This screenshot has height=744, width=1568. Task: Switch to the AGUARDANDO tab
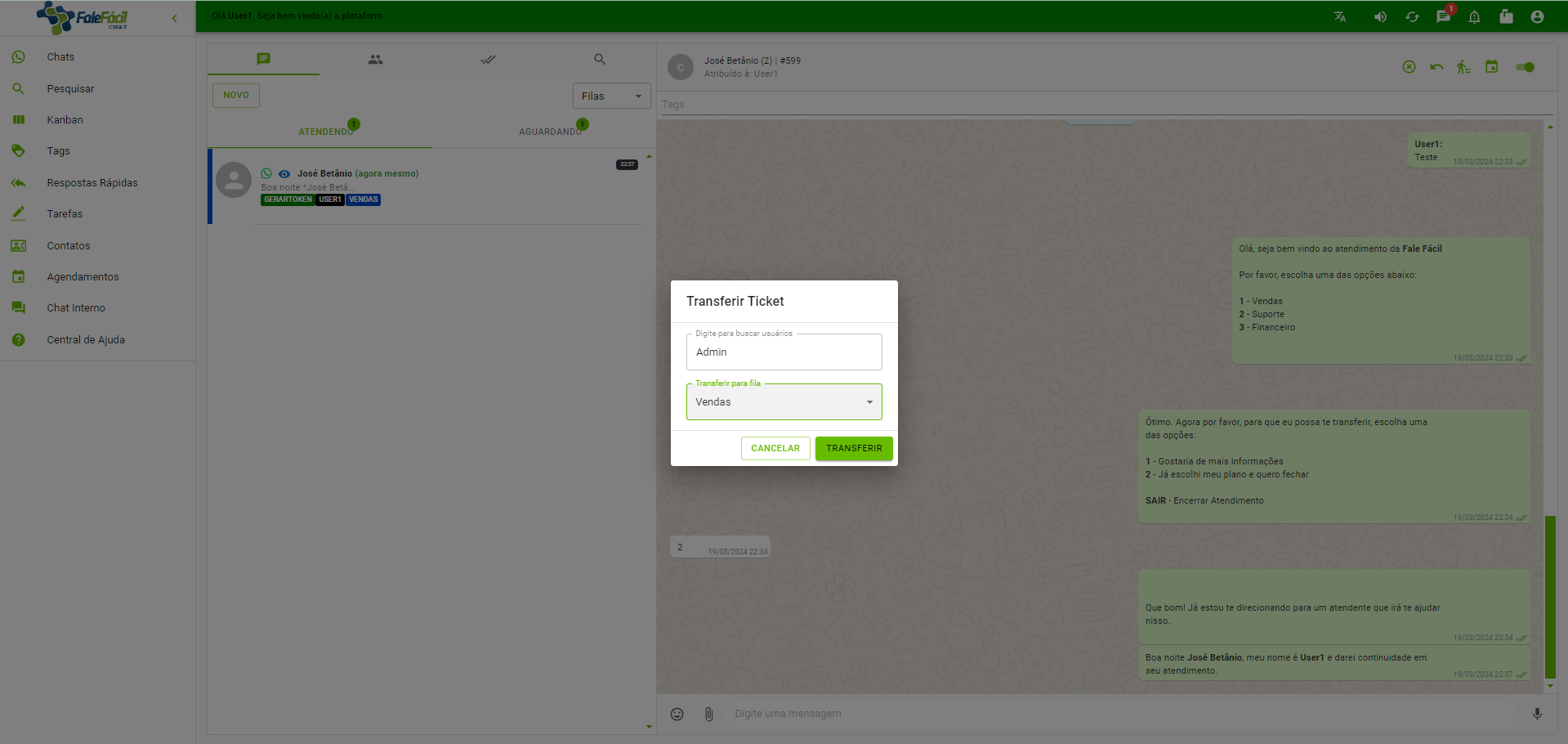[550, 132]
